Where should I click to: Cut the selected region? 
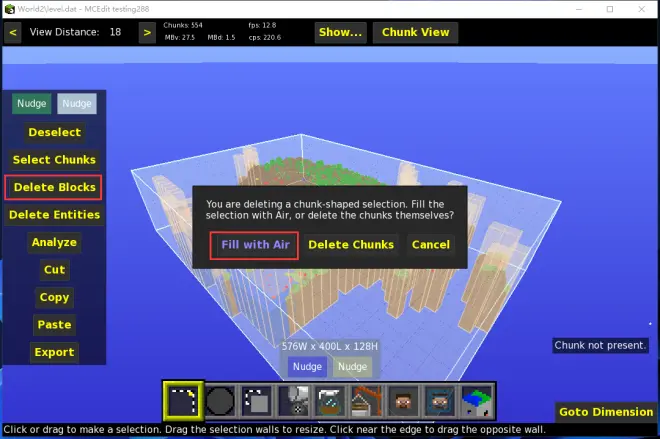coord(54,270)
